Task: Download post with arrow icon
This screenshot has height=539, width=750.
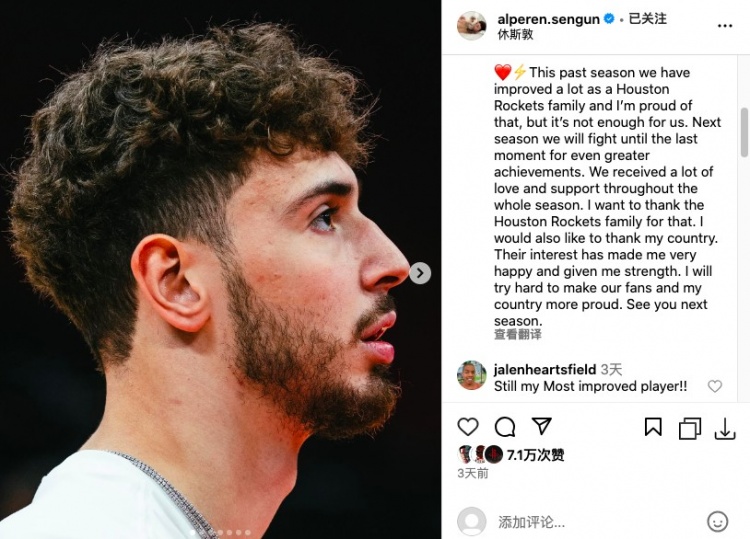Action: tap(725, 428)
